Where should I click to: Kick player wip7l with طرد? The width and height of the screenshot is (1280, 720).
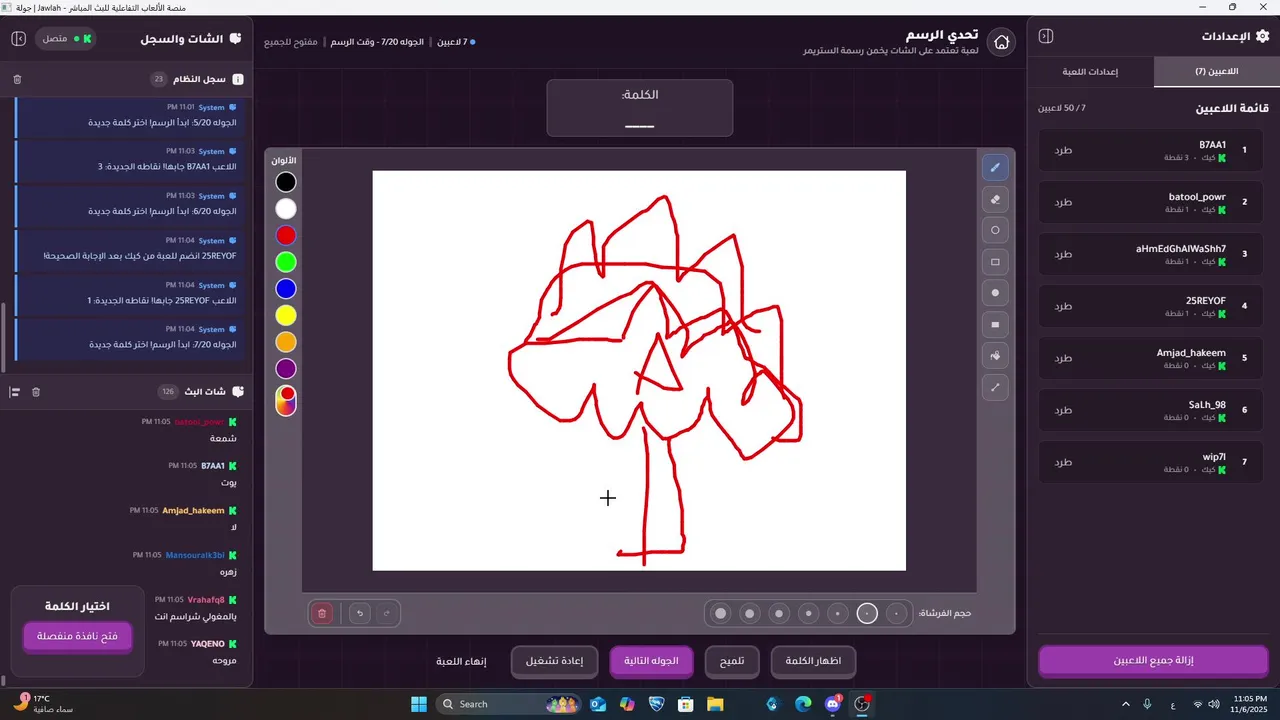1063,462
